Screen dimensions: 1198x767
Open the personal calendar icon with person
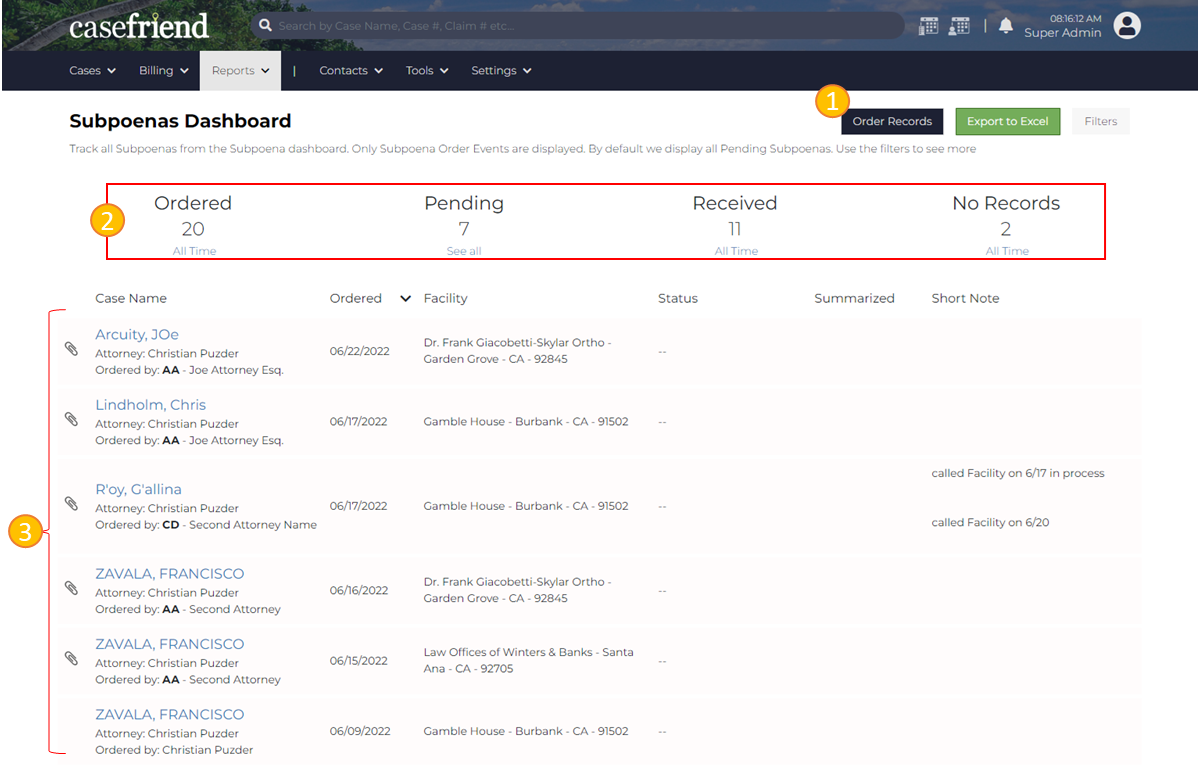pos(960,26)
